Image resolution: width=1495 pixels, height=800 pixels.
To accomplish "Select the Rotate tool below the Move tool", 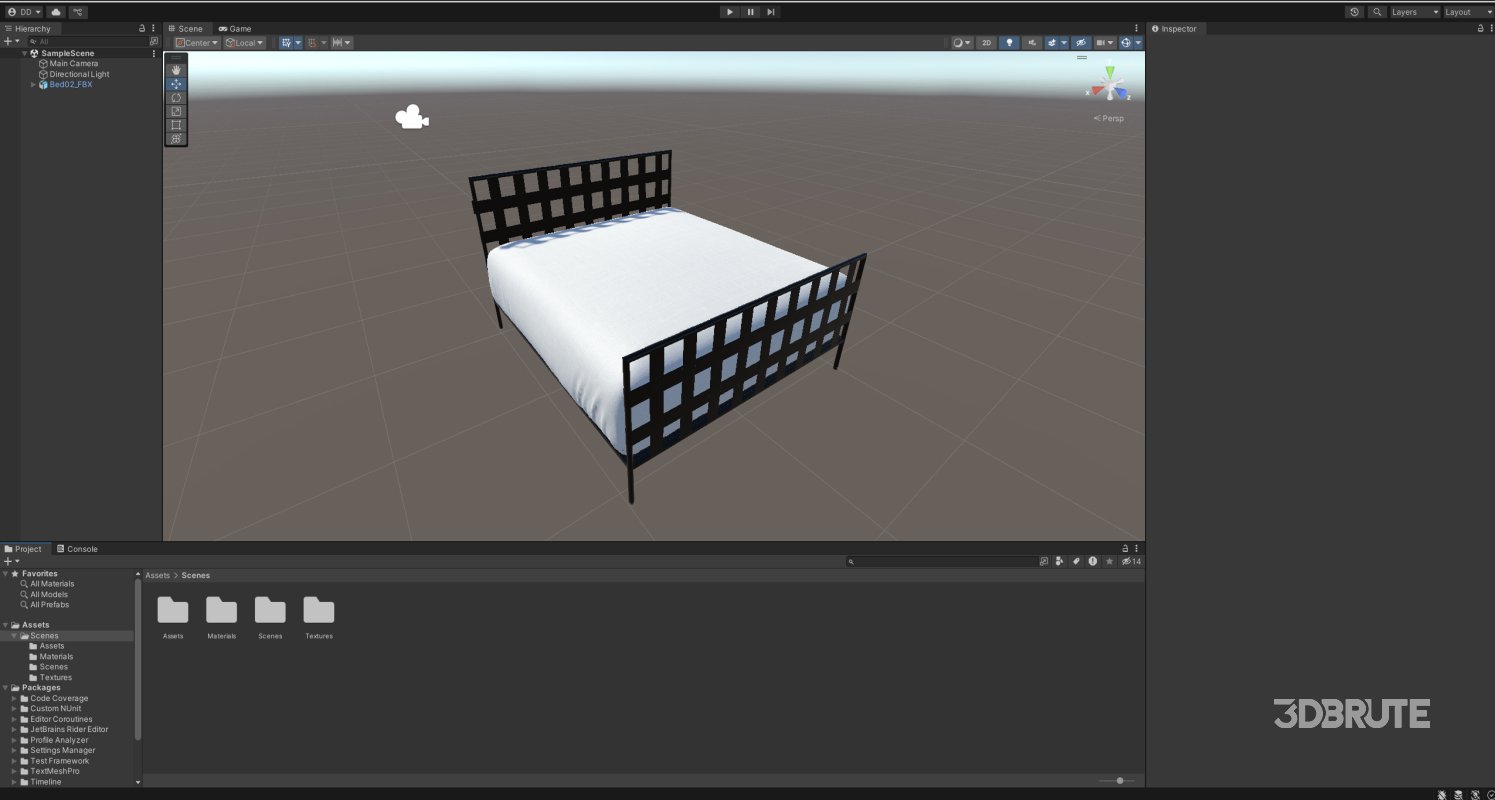I will point(176,97).
